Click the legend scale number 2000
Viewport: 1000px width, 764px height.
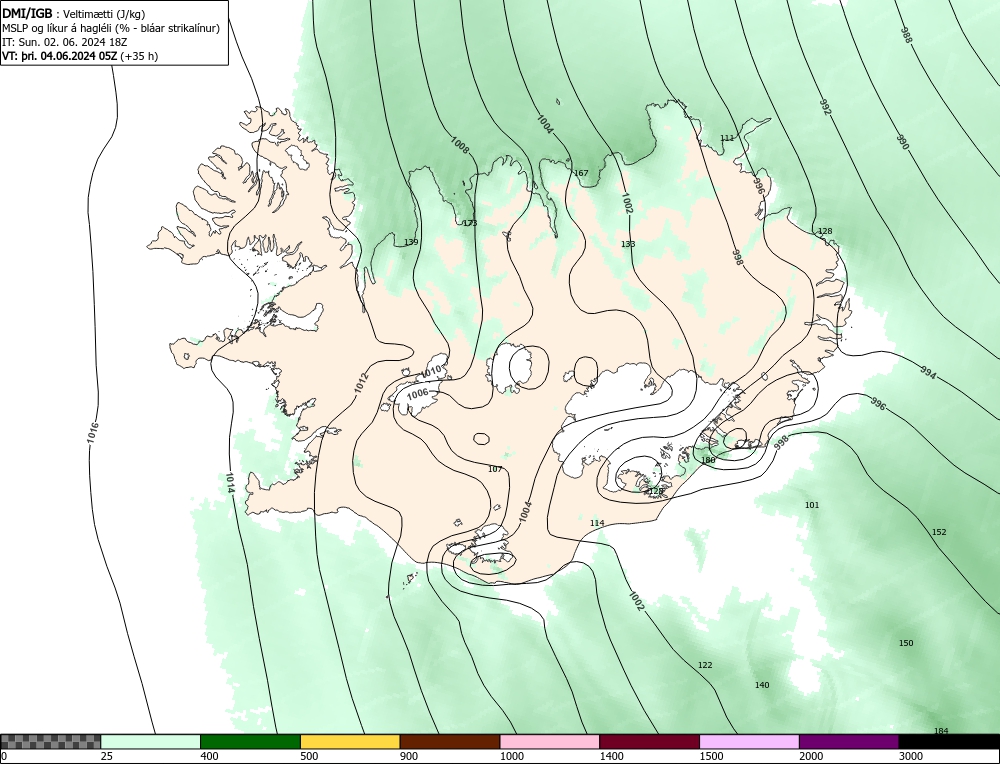[x=811, y=756]
